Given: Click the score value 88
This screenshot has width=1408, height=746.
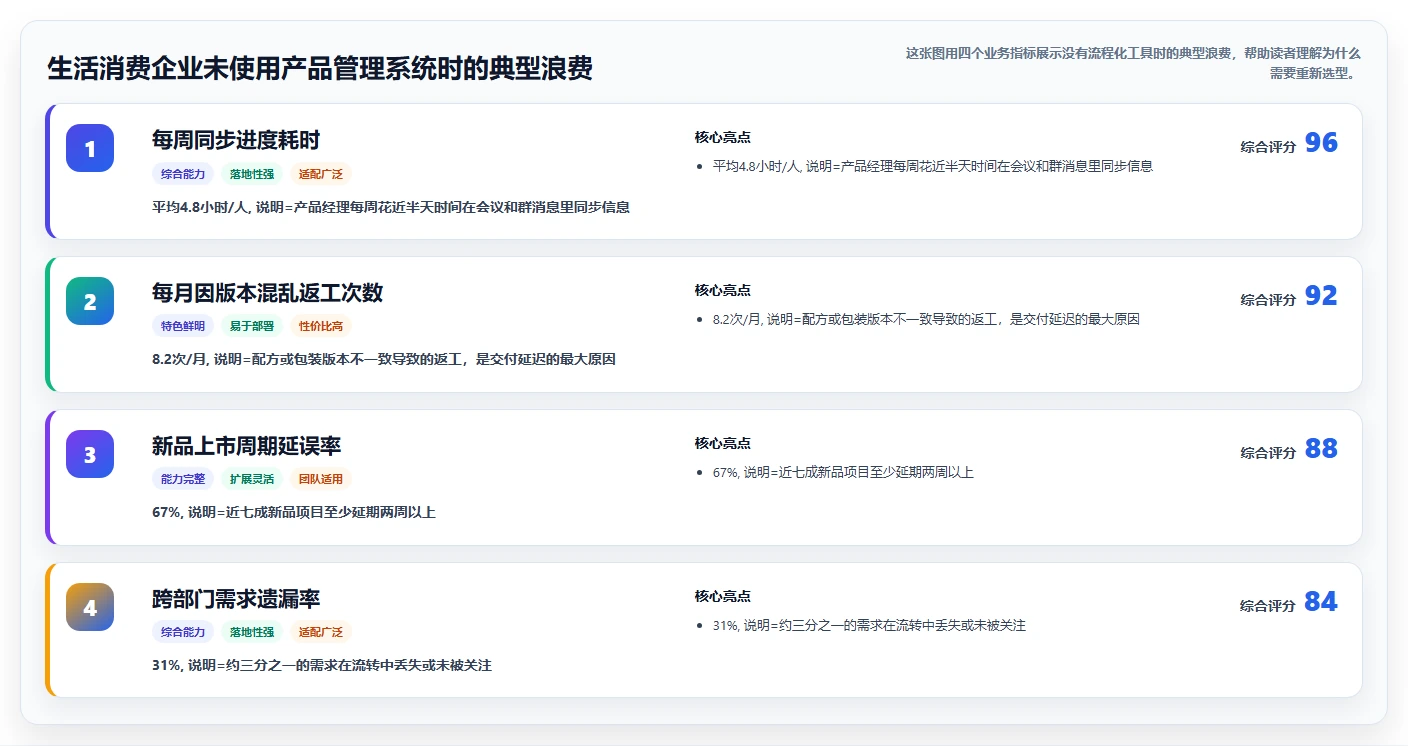Looking at the screenshot, I should pyautogui.click(x=1321, y=449).
